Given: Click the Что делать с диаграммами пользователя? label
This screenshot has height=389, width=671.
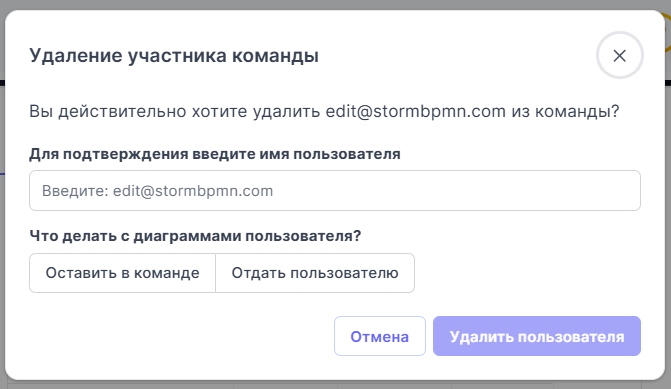Looking at the screenshot, I should point(195,235).
